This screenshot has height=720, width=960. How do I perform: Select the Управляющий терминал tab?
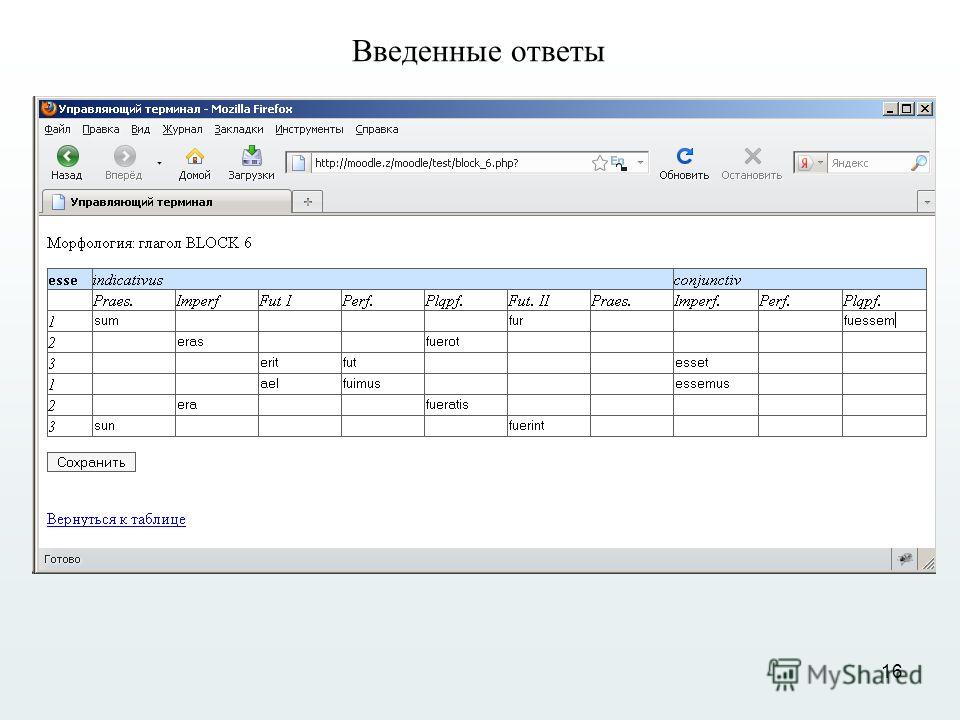point(167,202)
